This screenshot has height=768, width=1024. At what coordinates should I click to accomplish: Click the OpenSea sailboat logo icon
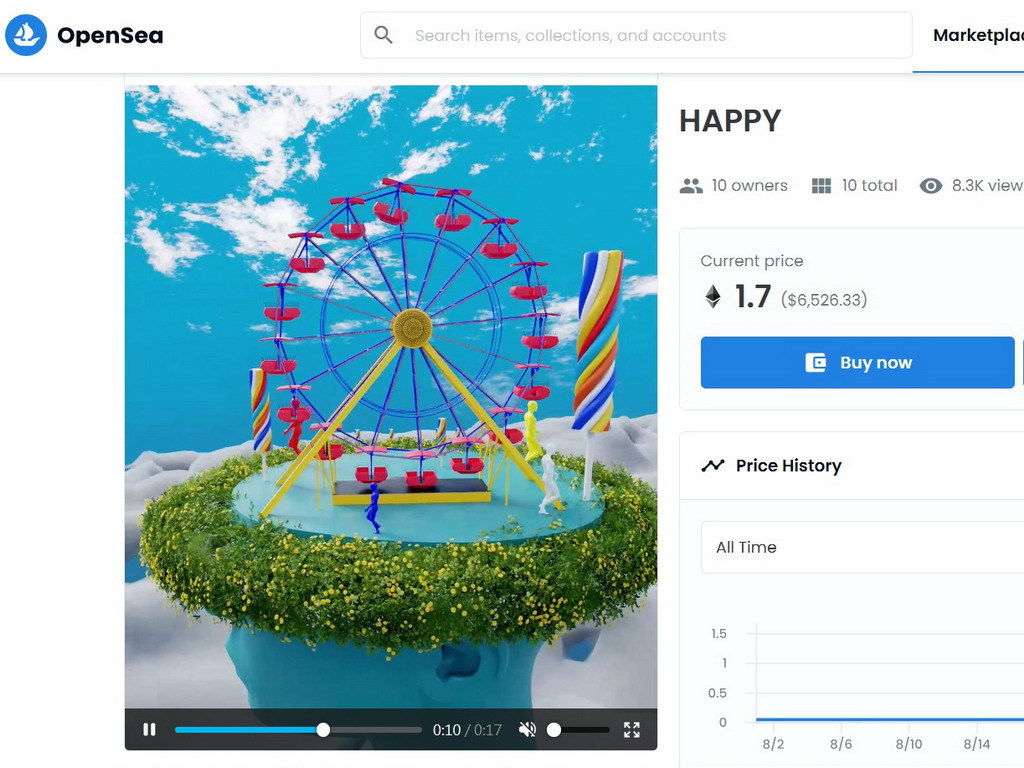tap(26, 35)
